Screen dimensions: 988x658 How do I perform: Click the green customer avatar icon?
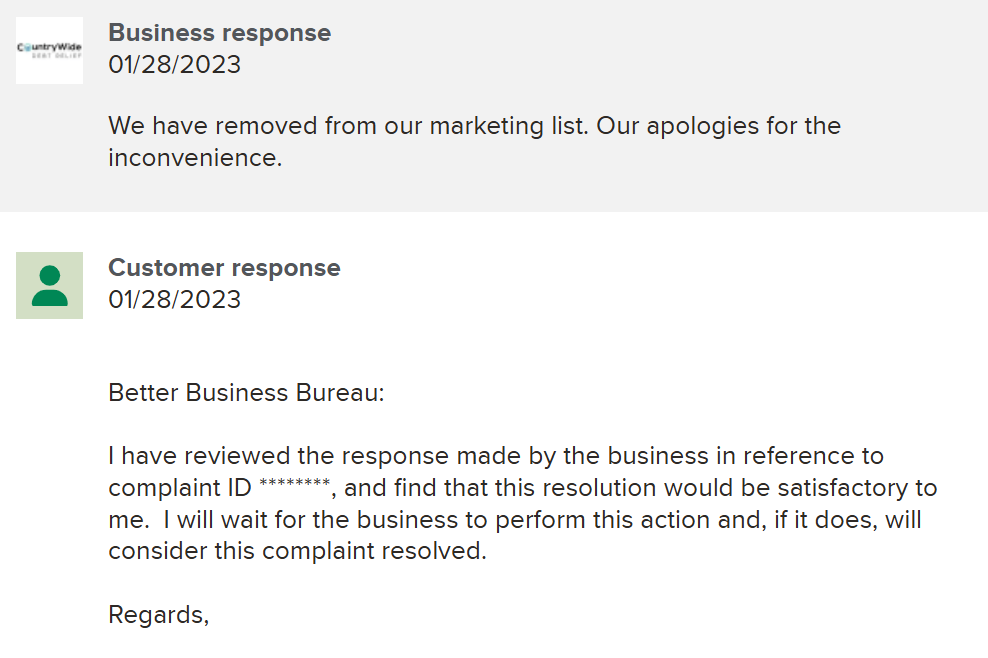pos(49,286)
